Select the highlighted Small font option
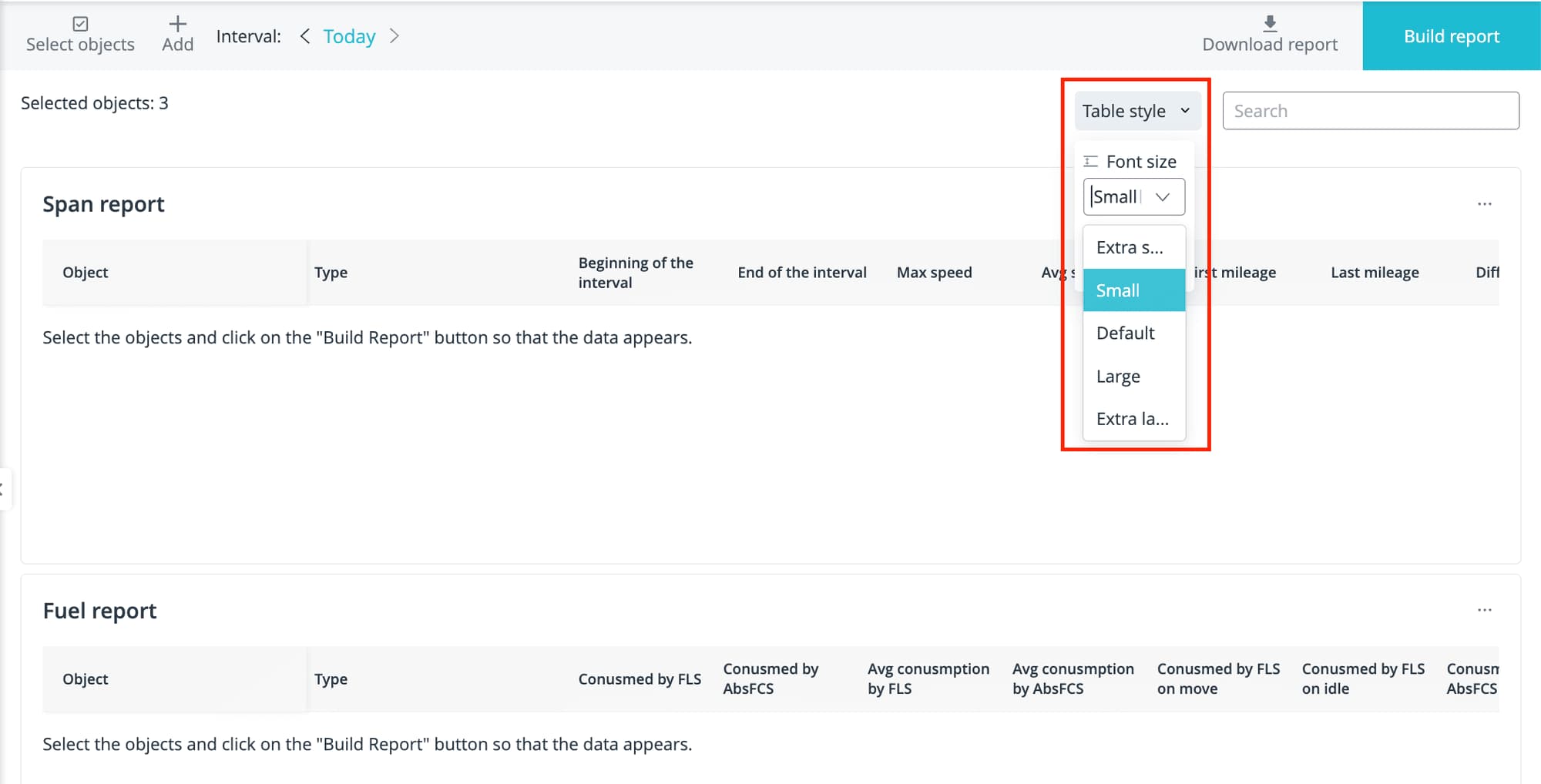 point(1133,290)
